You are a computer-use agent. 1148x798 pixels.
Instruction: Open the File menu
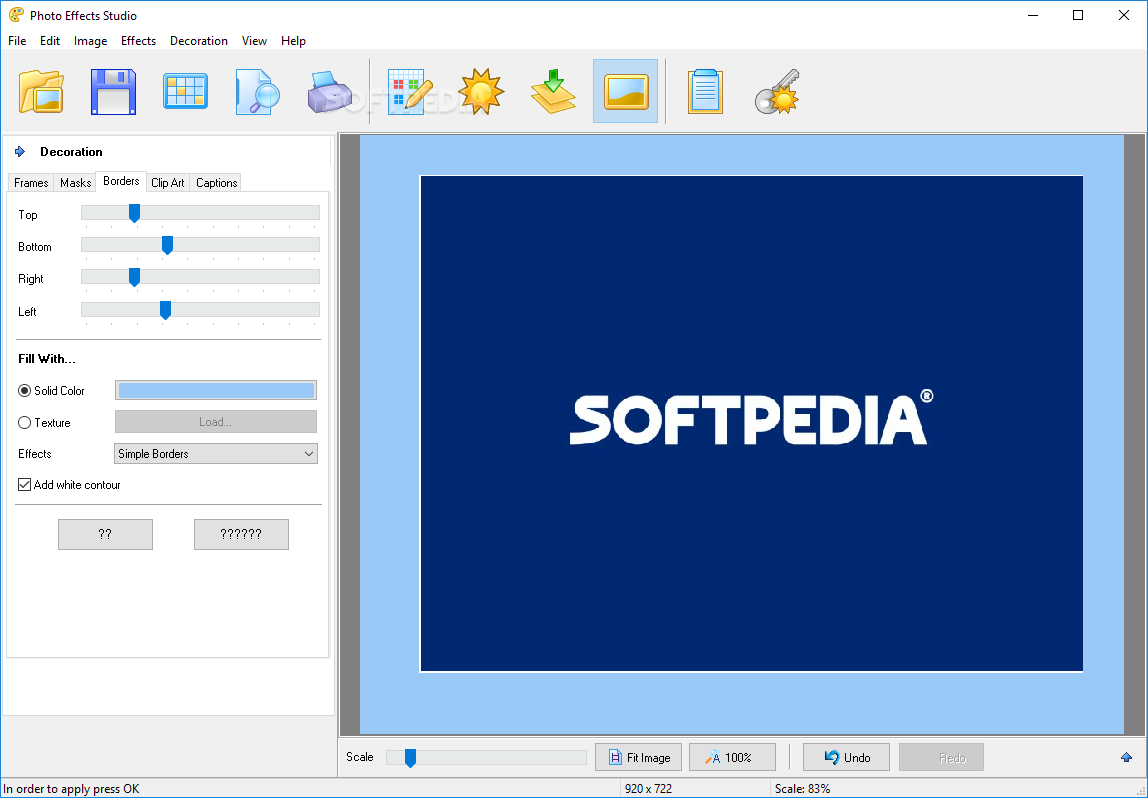tap(17, 41)
